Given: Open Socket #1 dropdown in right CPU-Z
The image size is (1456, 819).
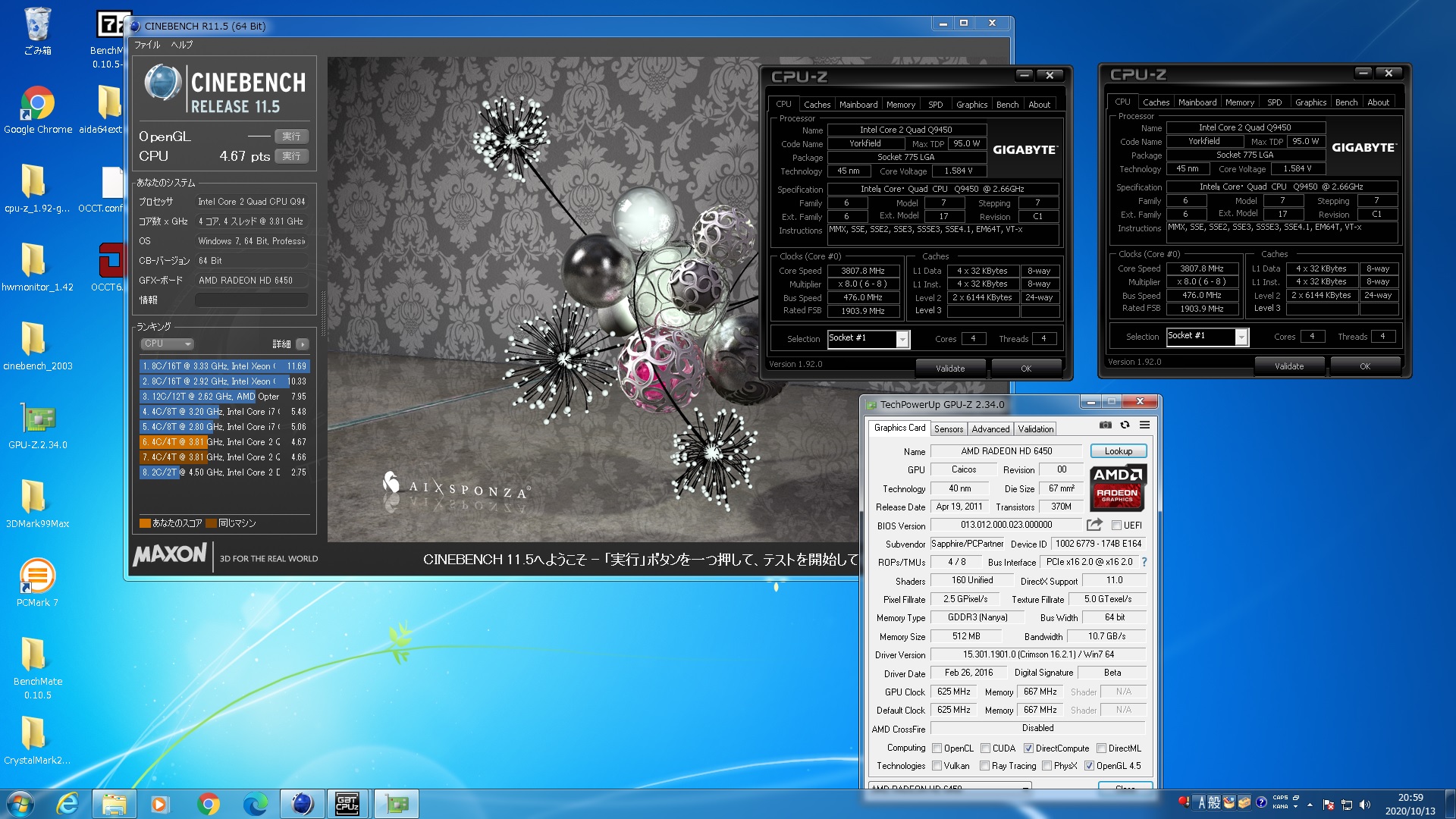Looking at the screenshot, I should (x=1241, y=337).
